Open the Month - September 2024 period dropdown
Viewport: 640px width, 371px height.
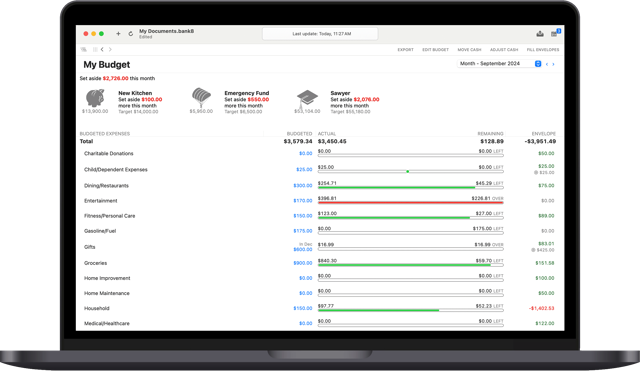(x=500, y=64)
